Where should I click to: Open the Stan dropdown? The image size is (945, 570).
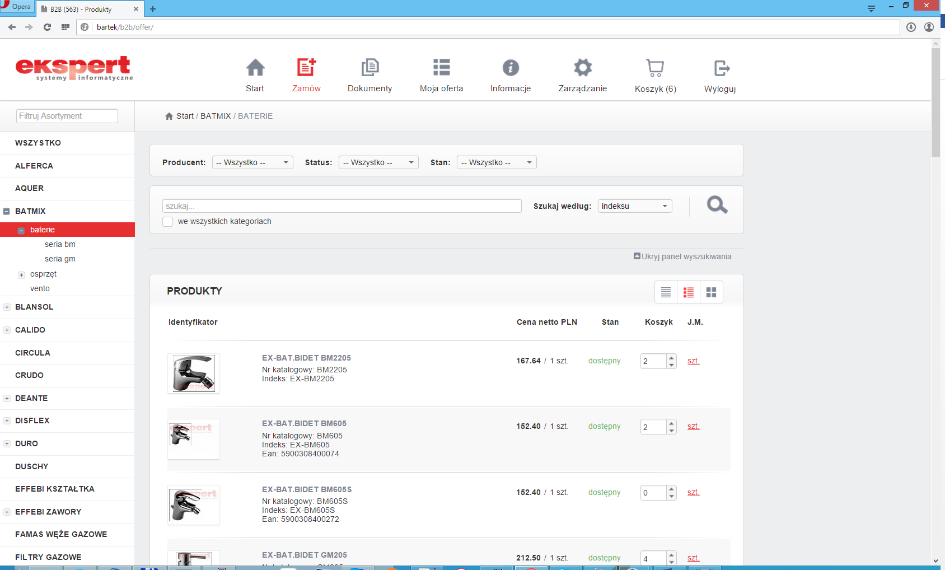pyautogui.click(x=497, y=162)
